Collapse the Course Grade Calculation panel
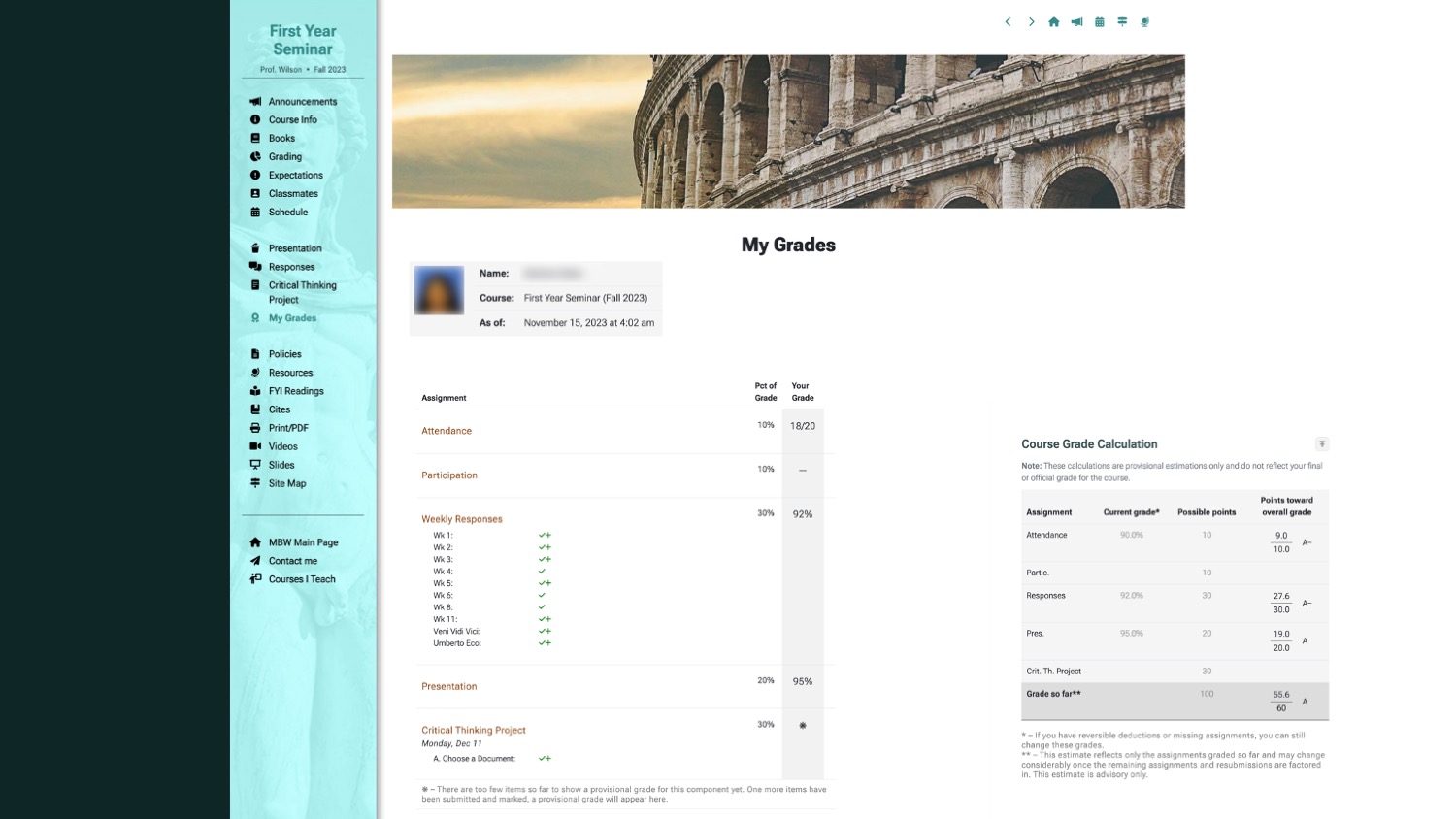This screenshot has width=1456, height=819. click(1321, 444)
